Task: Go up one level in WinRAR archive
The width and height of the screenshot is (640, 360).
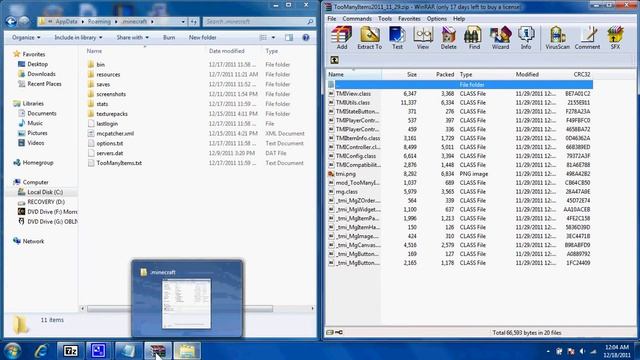Action: click(x=334, y=60)
